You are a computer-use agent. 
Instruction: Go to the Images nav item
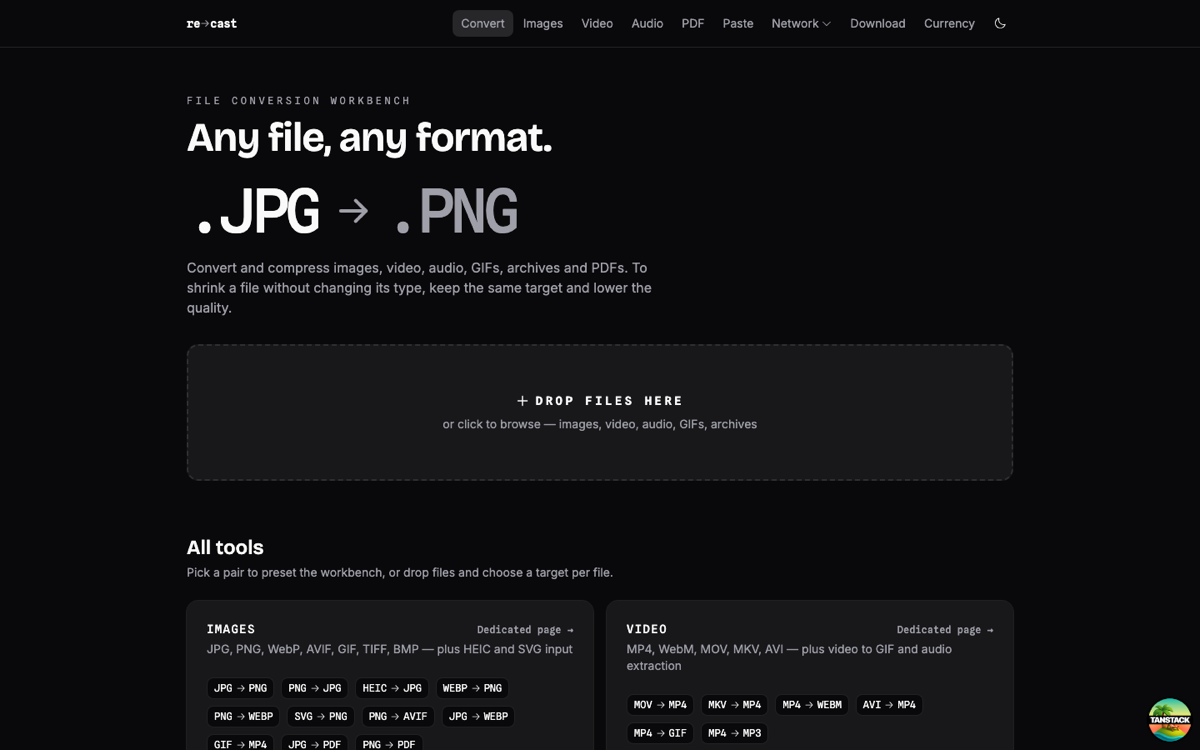(x=543, y=23)
